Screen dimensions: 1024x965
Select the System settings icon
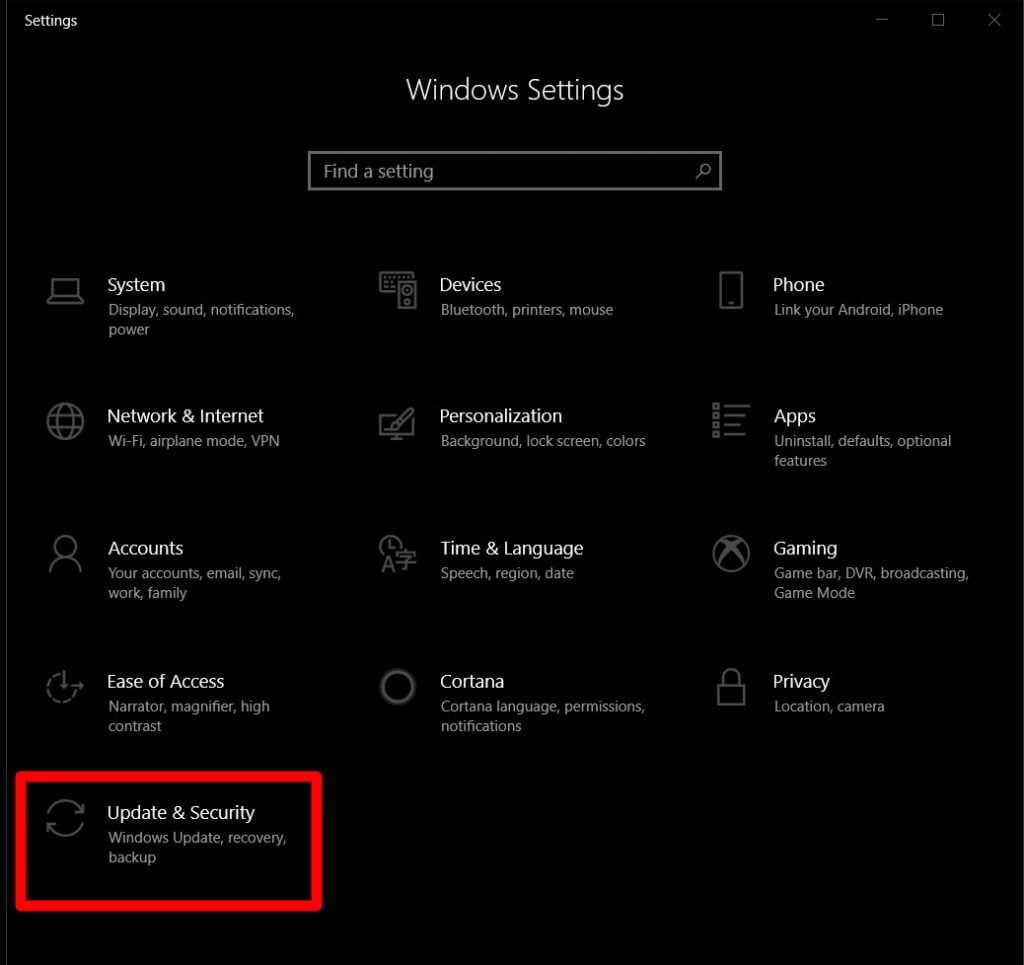pos(64,290)
